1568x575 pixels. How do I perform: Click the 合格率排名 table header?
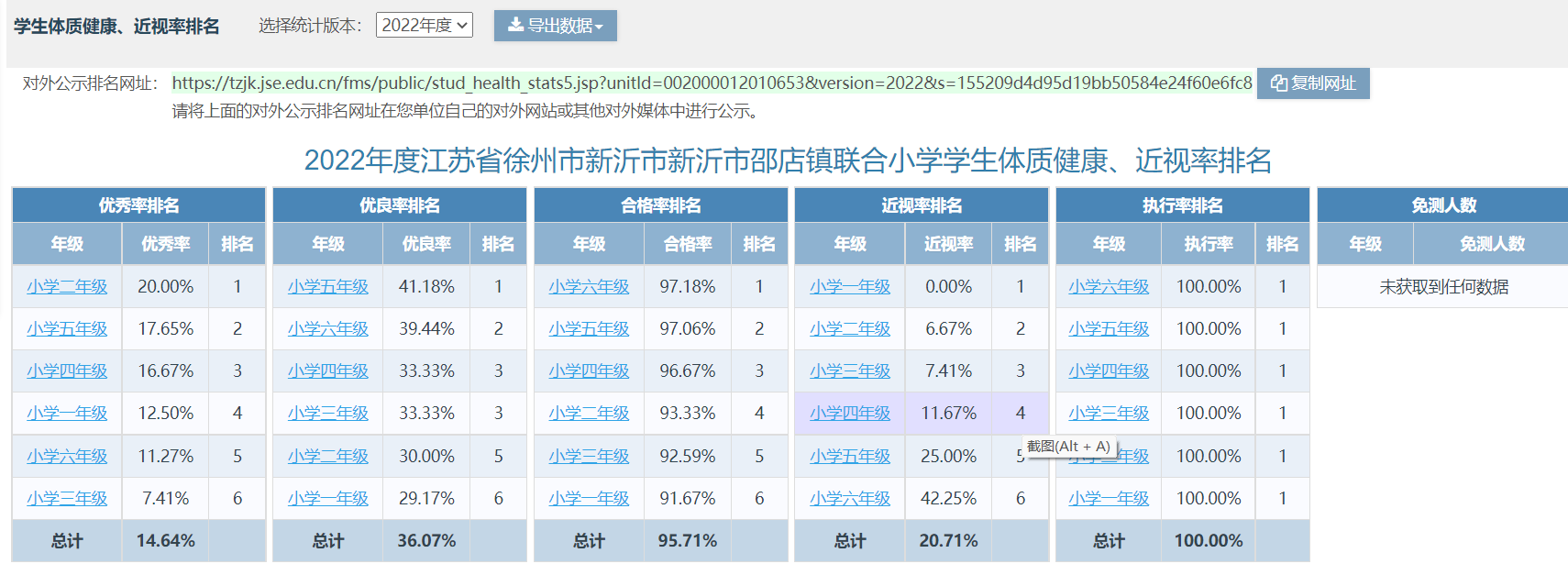(x=661, y=205)
